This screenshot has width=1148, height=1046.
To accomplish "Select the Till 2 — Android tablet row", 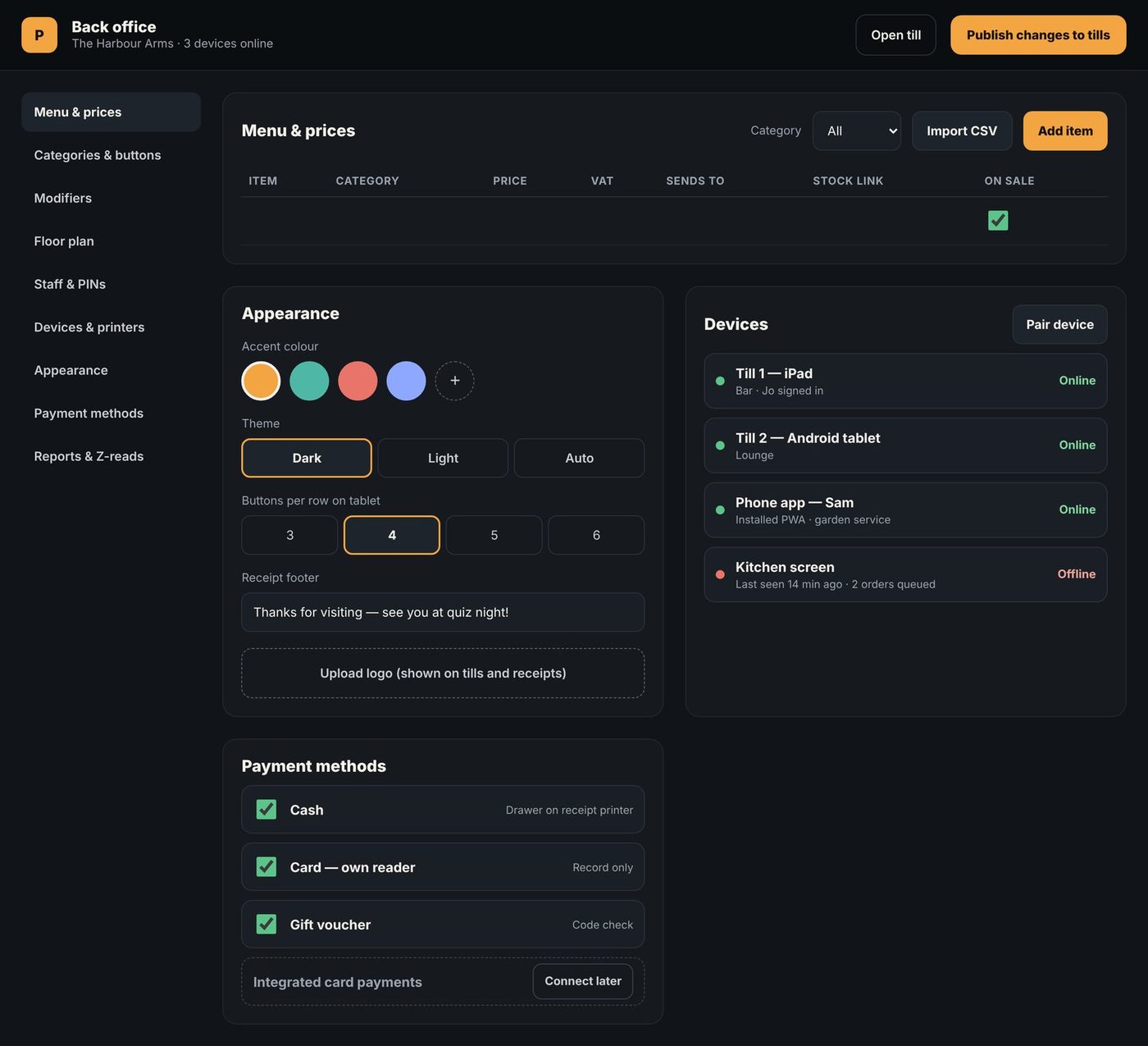I will coord(905,445).
